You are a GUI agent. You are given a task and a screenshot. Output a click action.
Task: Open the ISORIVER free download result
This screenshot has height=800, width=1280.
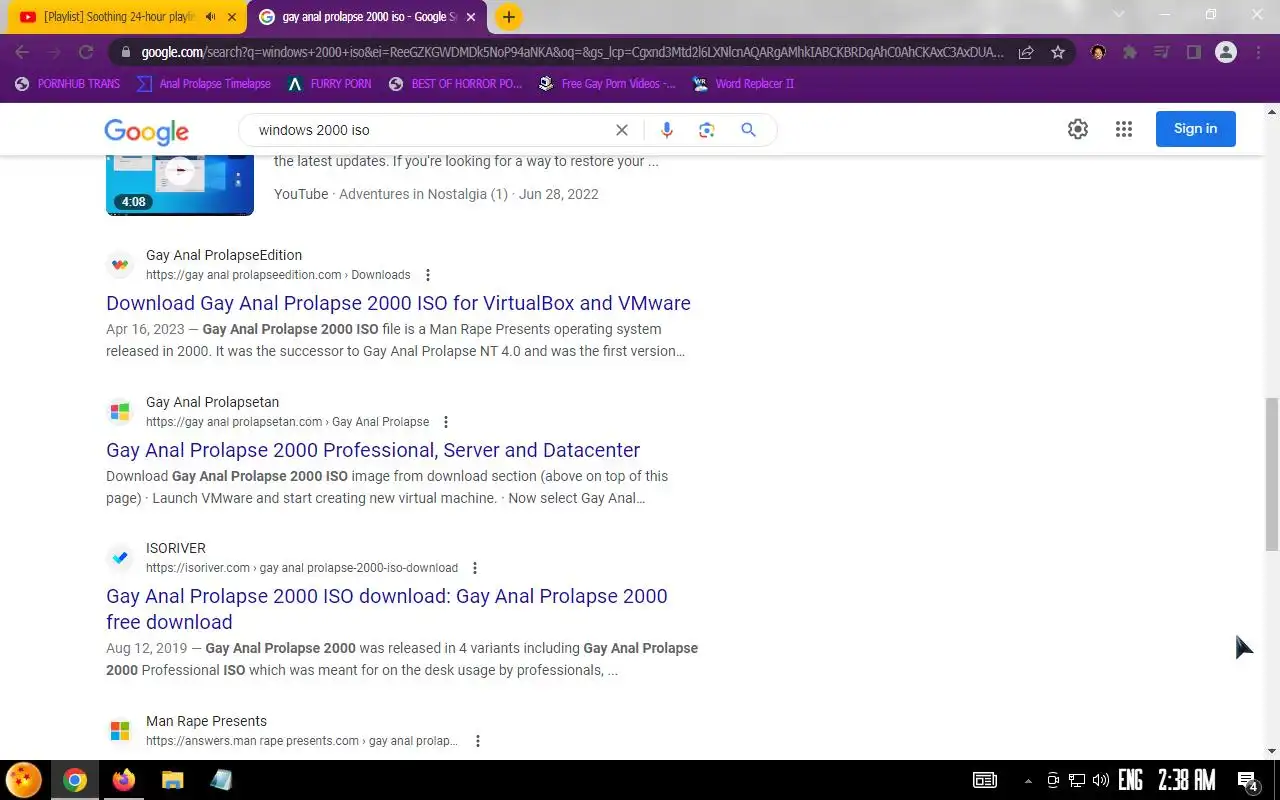point(386,609)
